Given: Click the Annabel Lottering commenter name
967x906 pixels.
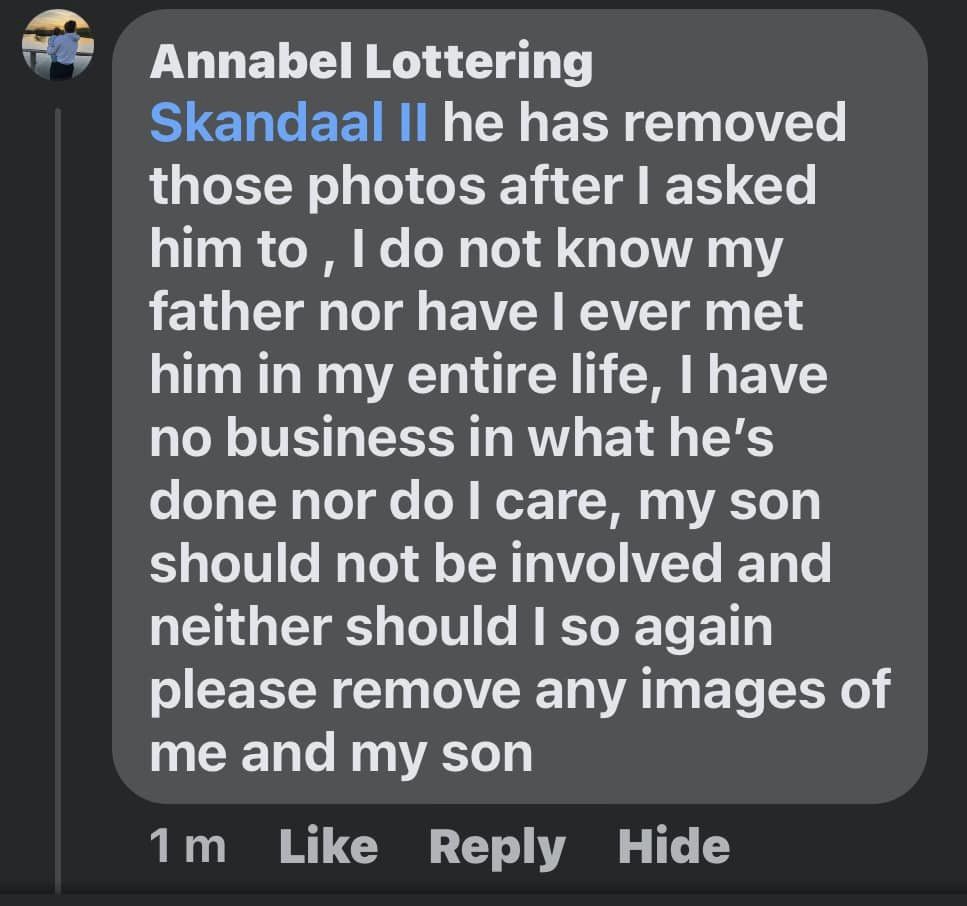Looking at the screenshot, I should [x=370, y=63].
